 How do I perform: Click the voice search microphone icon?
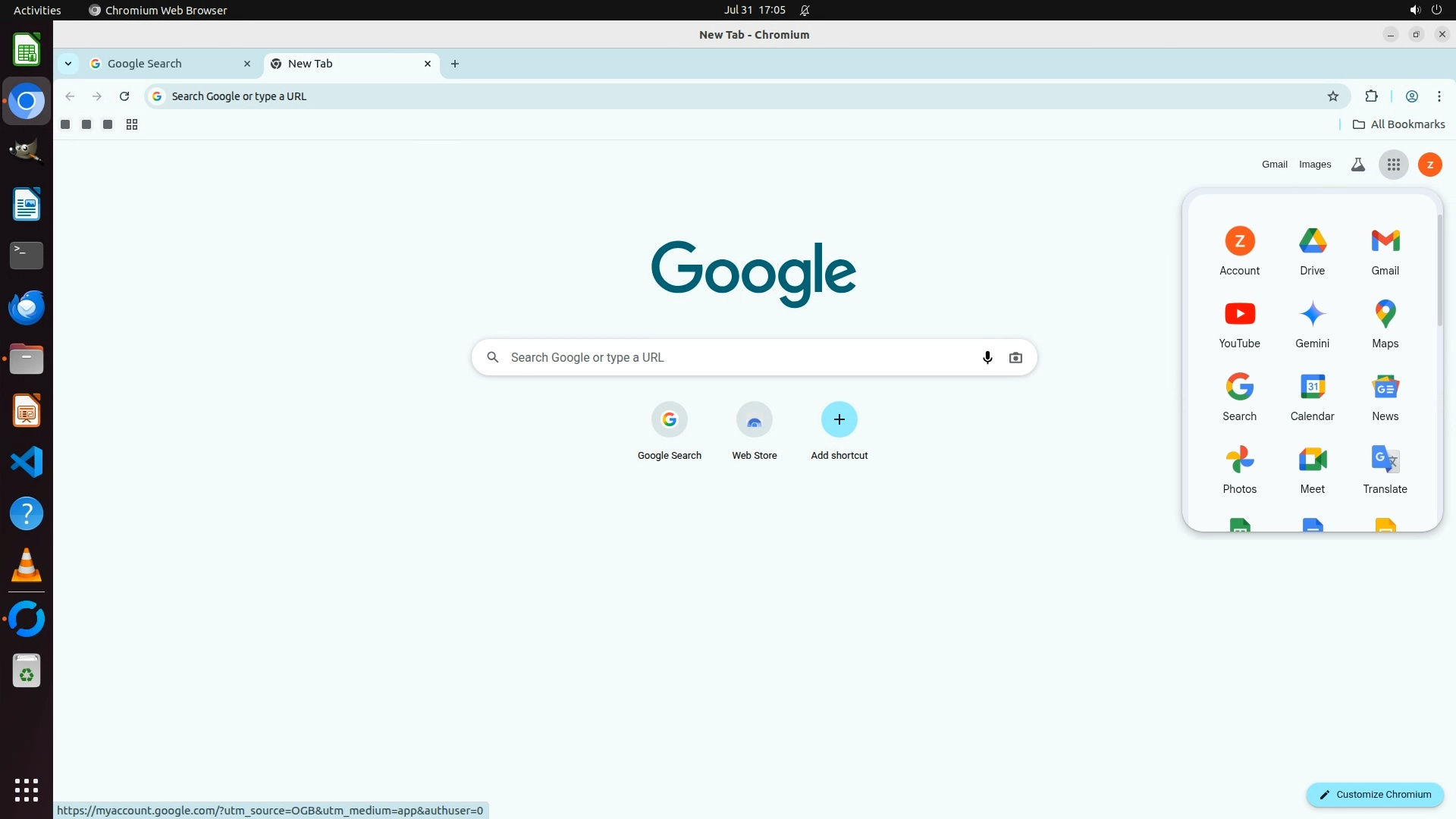987,357
